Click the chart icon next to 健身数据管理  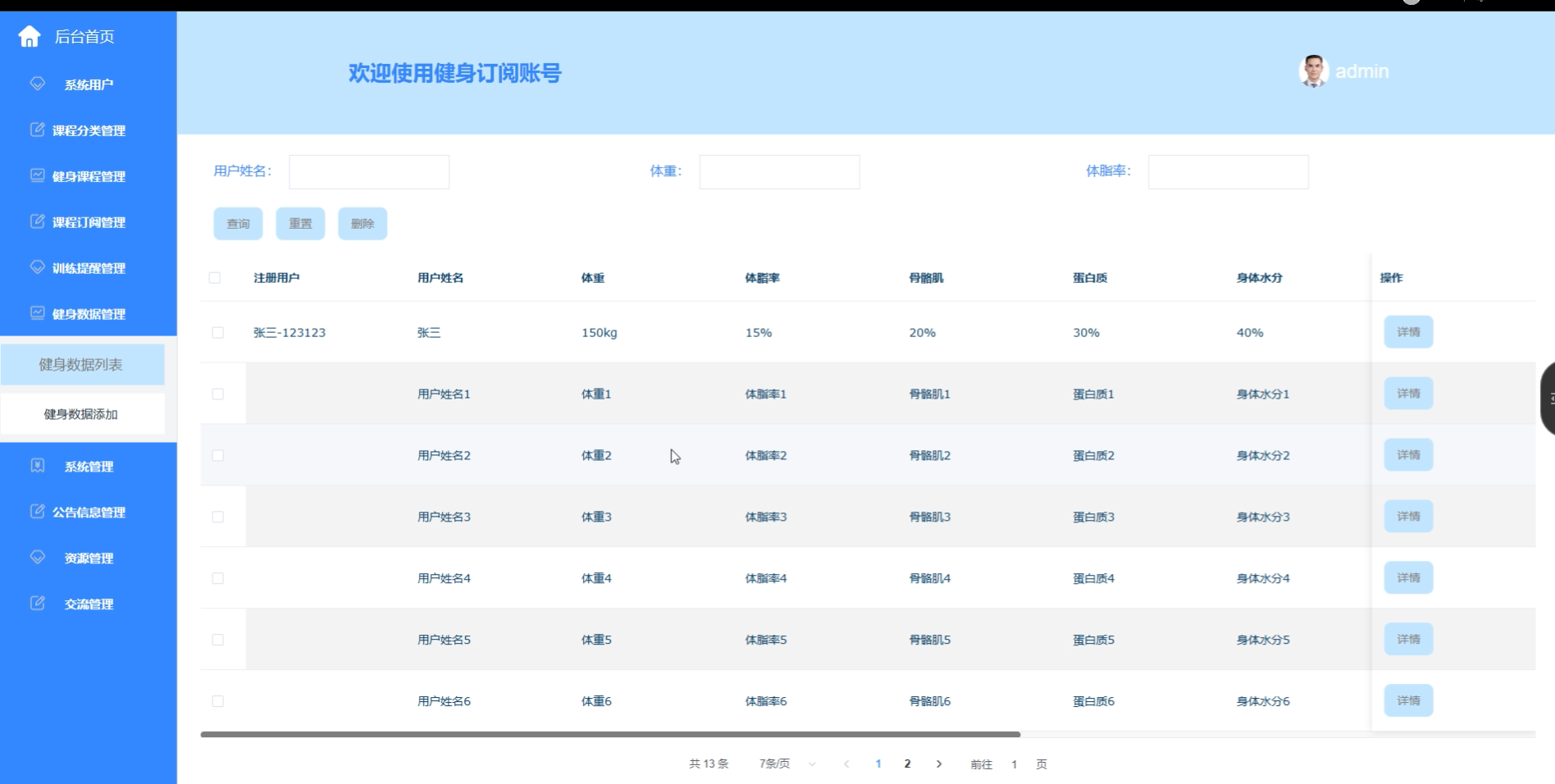38,313
